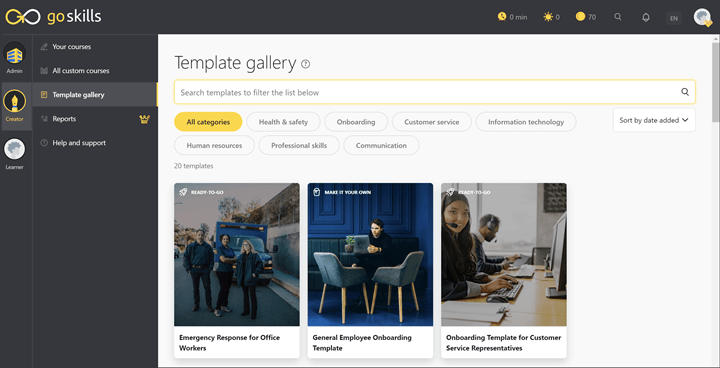The height and width of the screenshot is (368, 720).
Task: Open the Admin section icon
Action: pyautogui.click(x=15, y=53)
